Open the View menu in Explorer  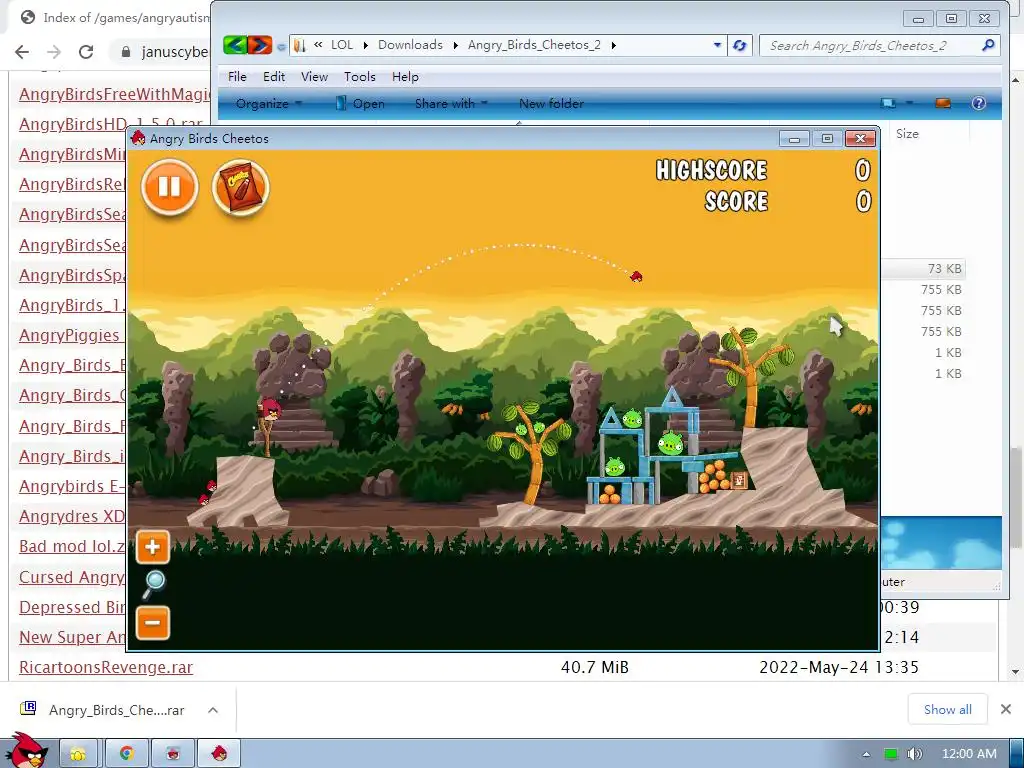point(314,76)
